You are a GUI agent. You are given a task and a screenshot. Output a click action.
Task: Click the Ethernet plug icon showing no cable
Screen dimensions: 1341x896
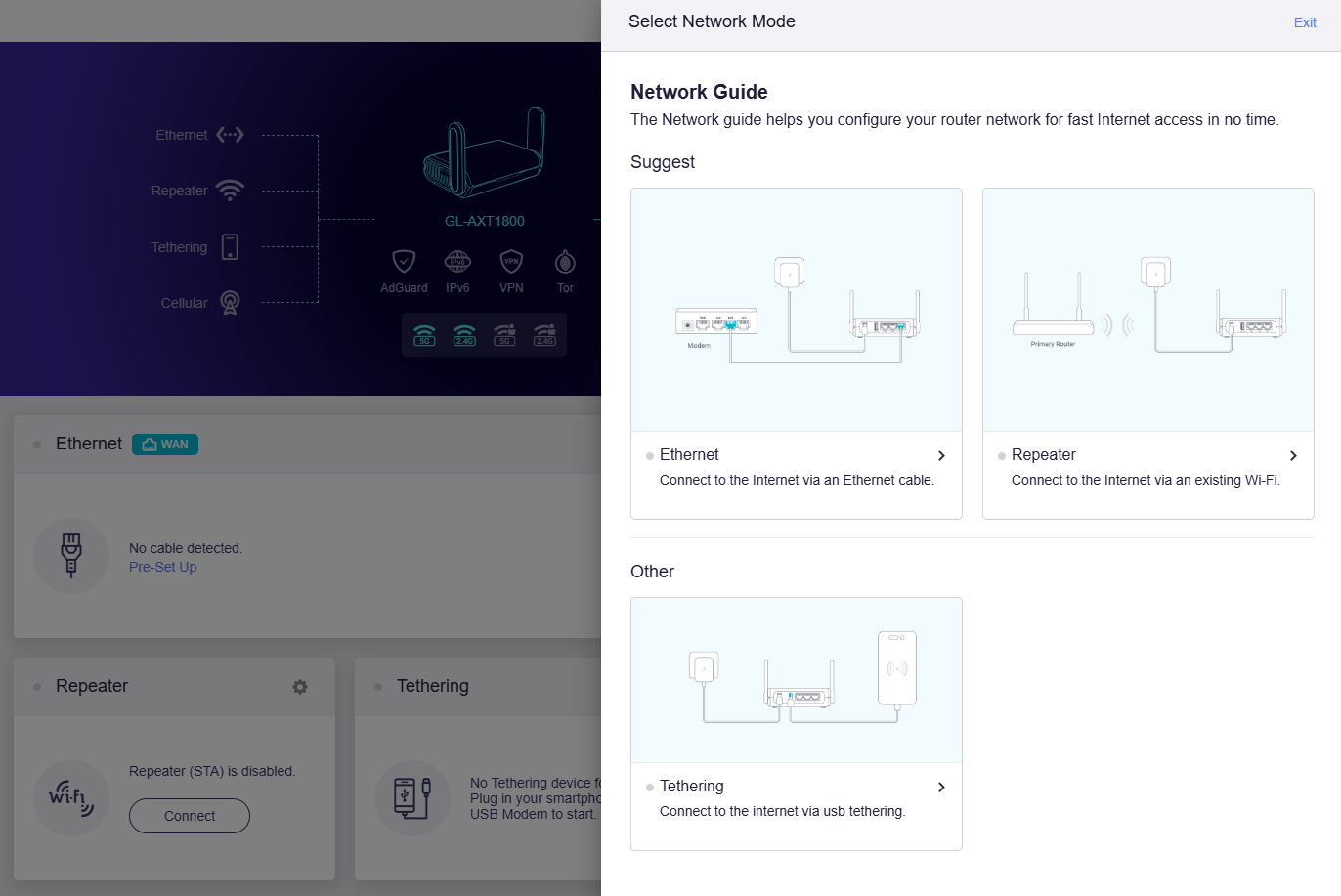click(70, 555)
